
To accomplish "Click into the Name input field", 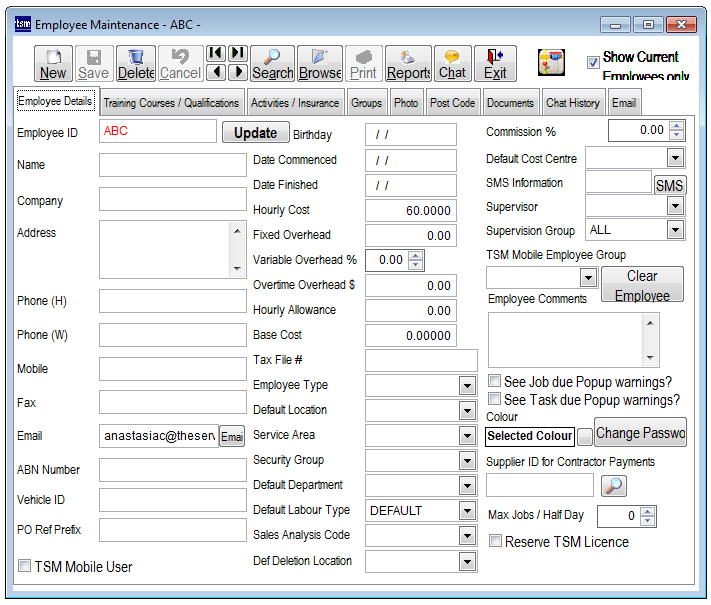I will click(x=172, y=165).
